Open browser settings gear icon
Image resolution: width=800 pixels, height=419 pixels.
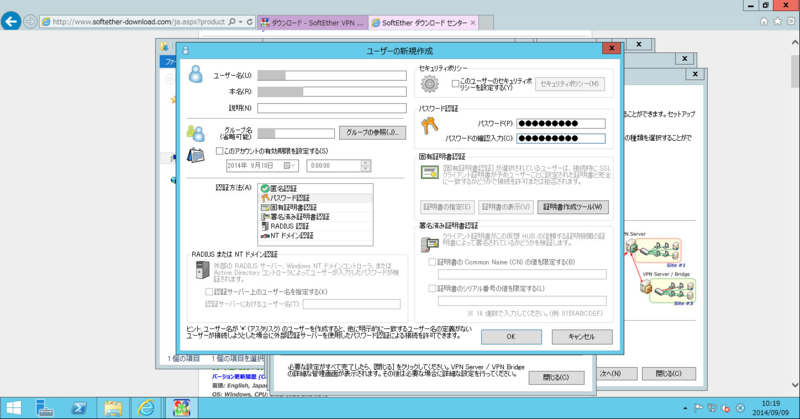tap(791, 21)
